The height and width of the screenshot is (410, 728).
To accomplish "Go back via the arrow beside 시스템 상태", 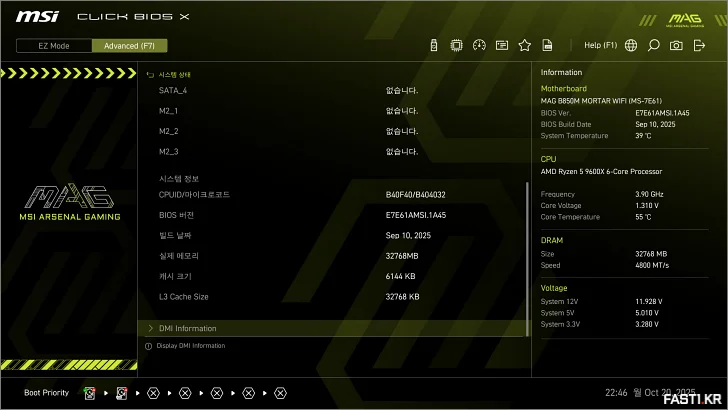I will (150, 75).
